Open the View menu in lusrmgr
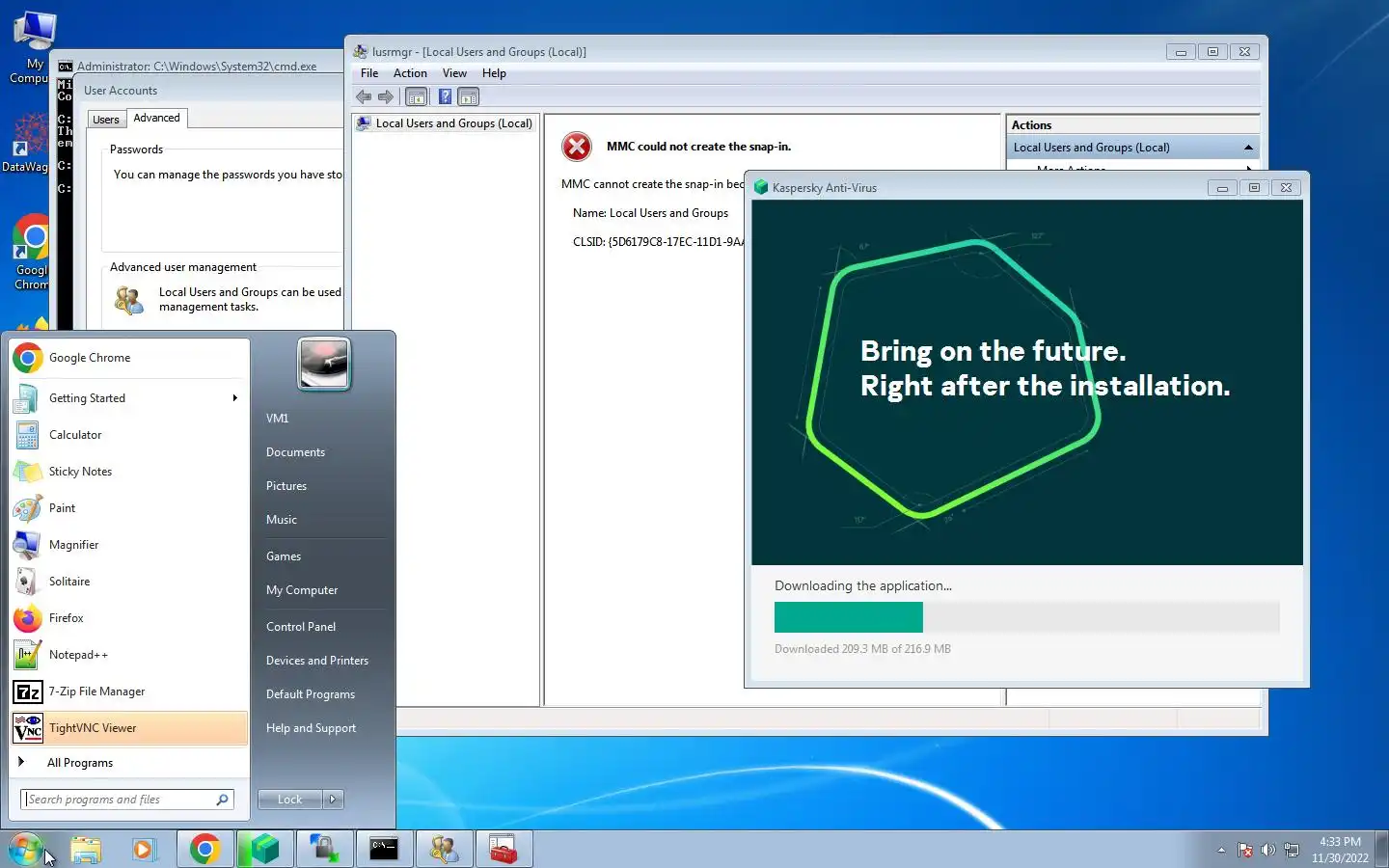The width and height of the screenshot is (1389, 868). 454,73
